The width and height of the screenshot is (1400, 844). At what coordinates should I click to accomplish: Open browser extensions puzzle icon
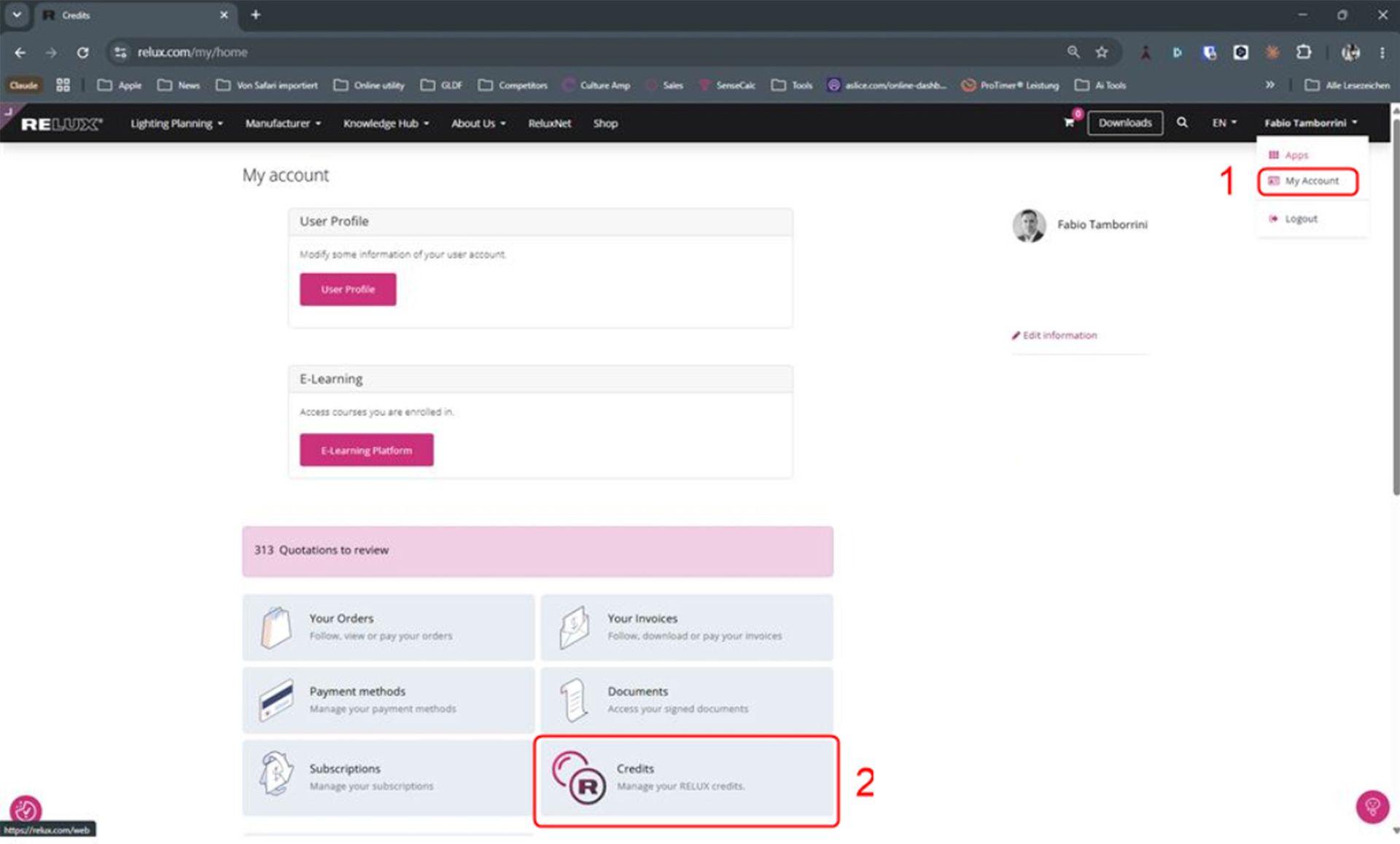click(1304, 52)
